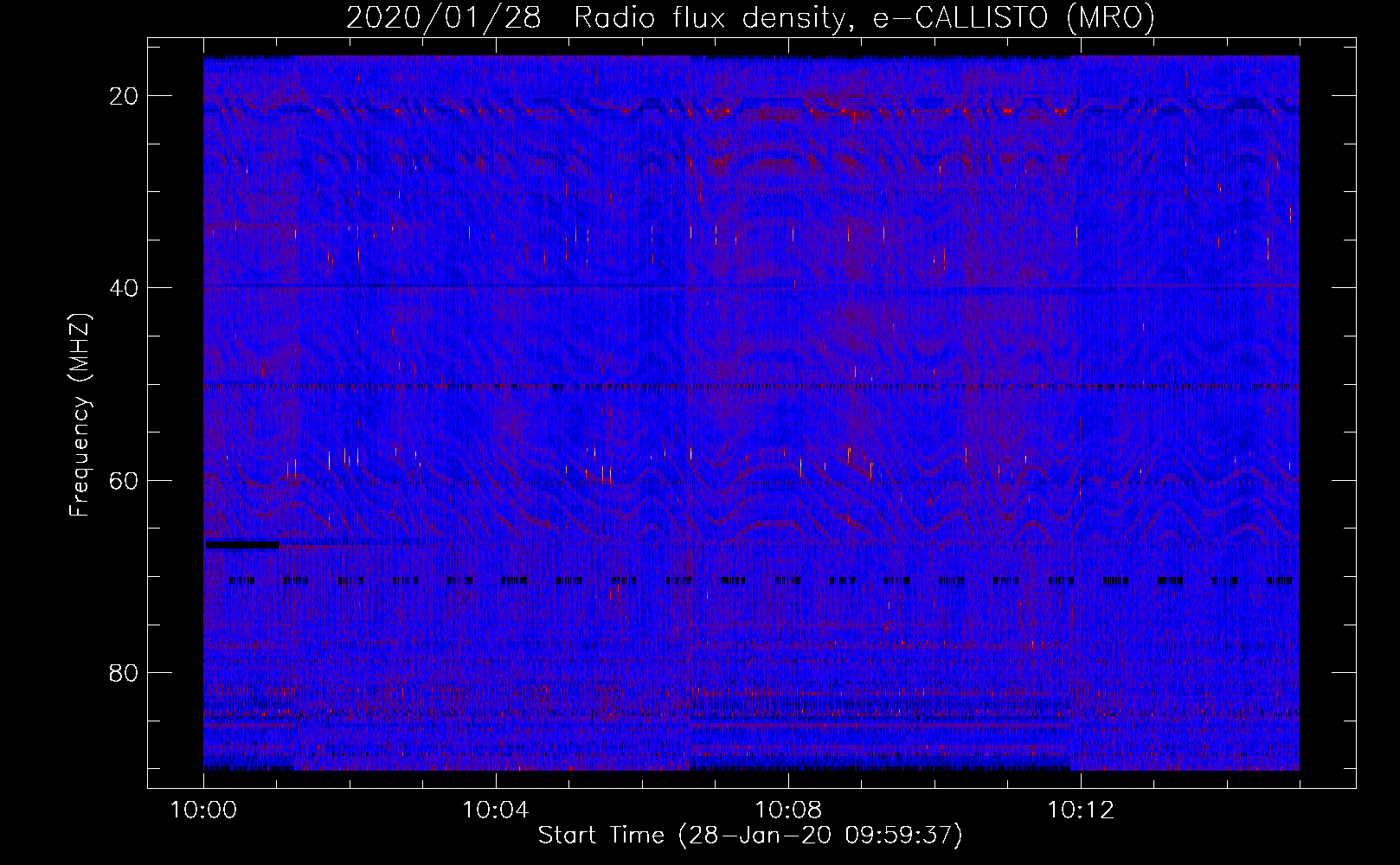This screenshot has height=865, width=1400.
Task: Click the 'Start Time (28-Jan-20 09:59:37)' label
Action: coord(750,836)
